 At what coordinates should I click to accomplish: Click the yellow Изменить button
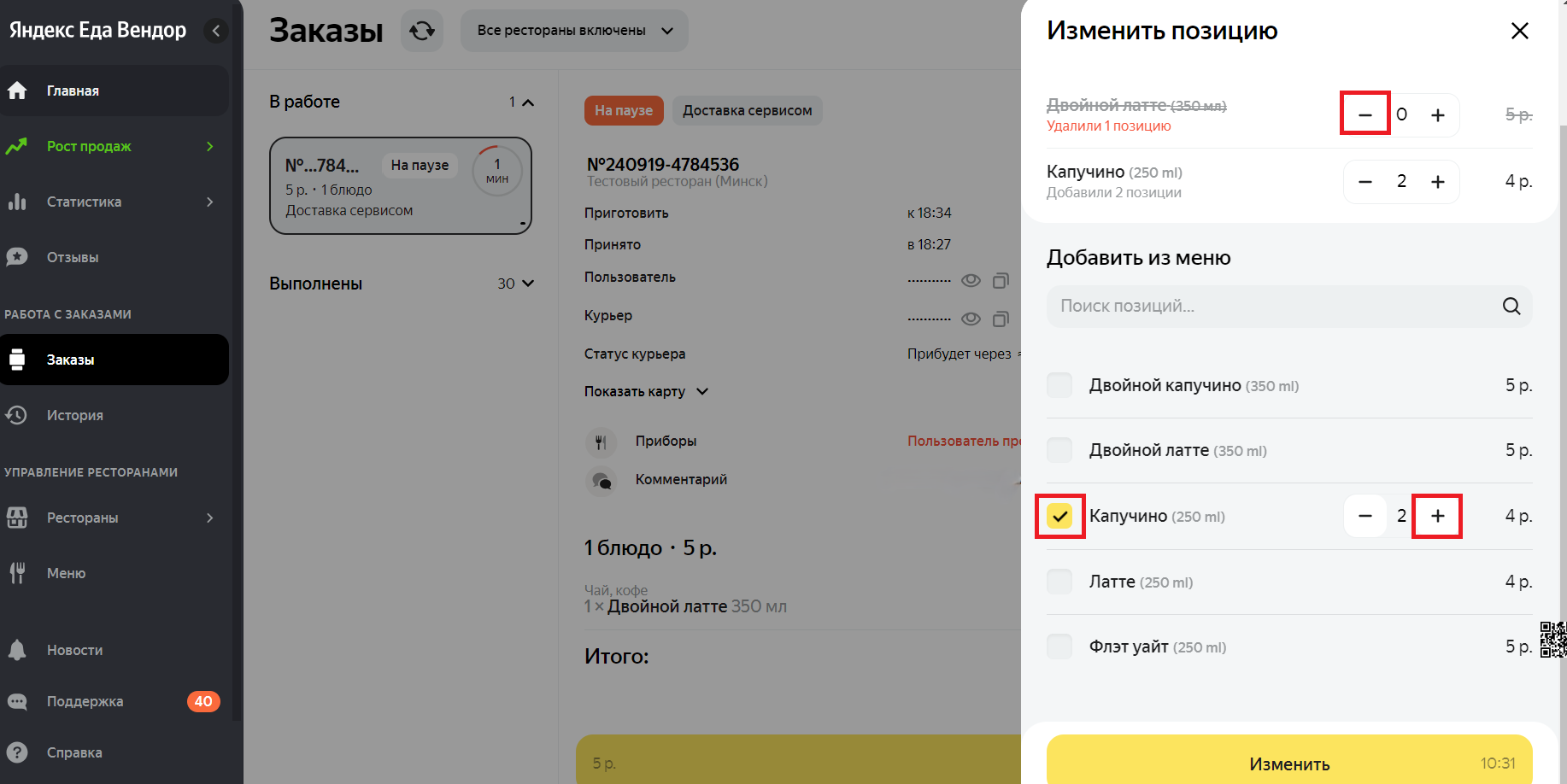click(1289, 759)
